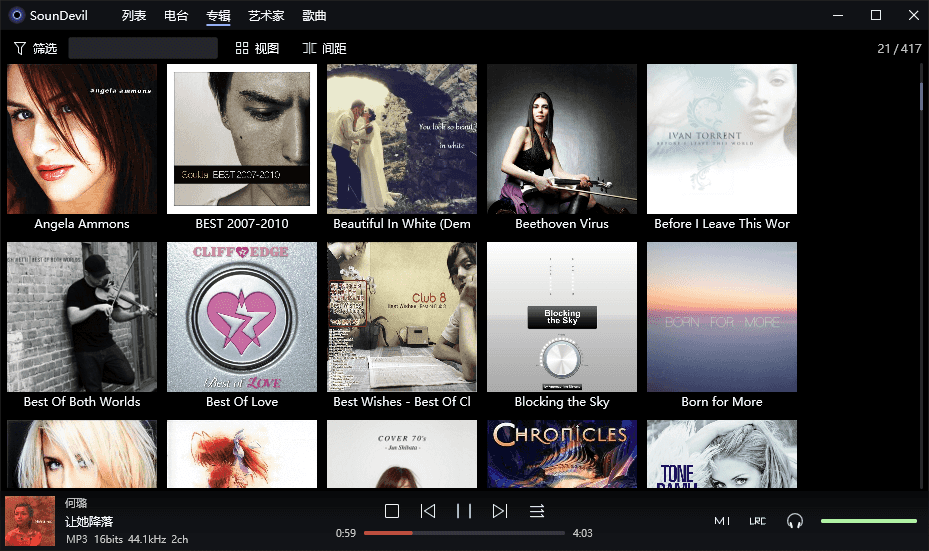Click the song progress seek bar
Viewport: 929px width, 551px height.
pyautogui.click(x=464, y=533)
